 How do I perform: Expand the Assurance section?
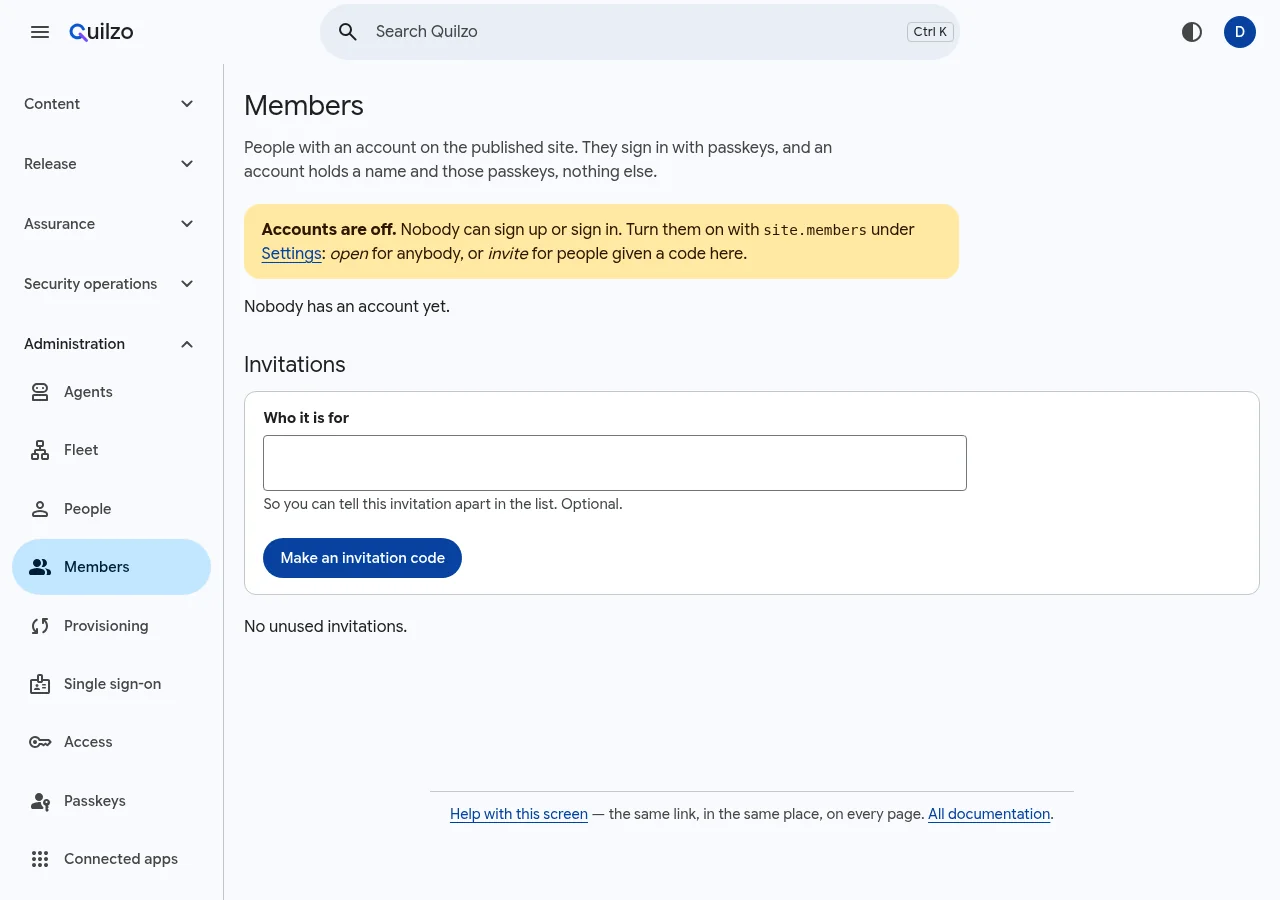point(111,224)
